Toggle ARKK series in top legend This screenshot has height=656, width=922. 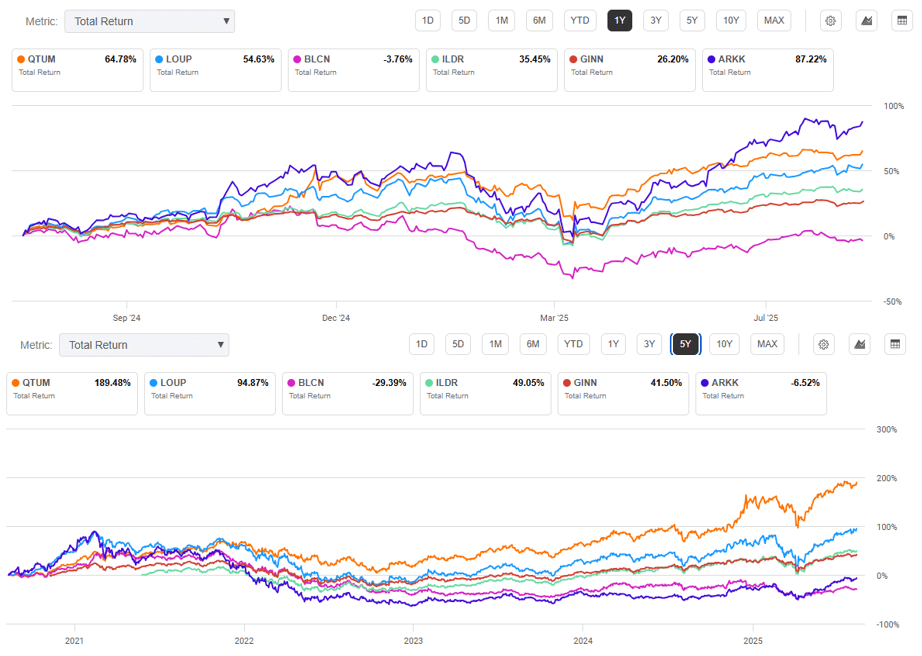768,70
